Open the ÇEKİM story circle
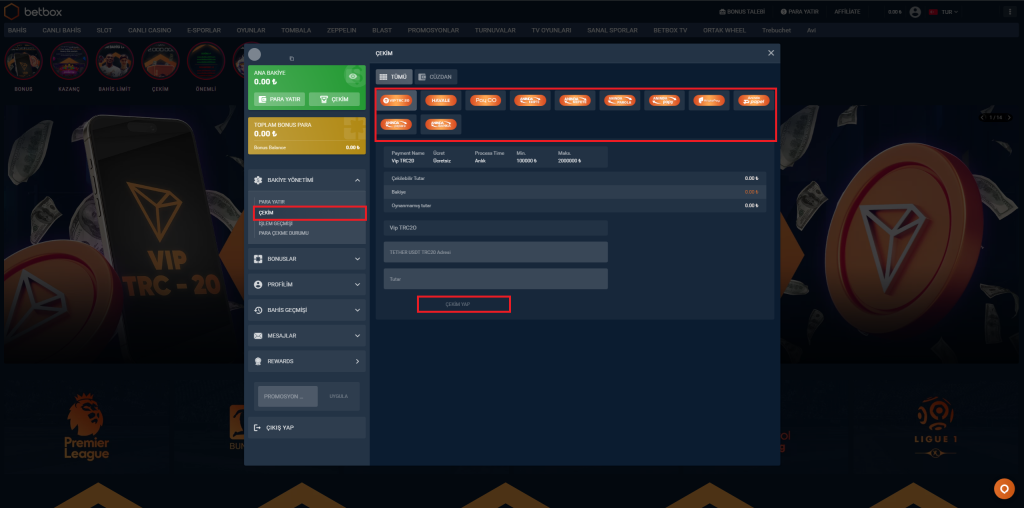 (160, 61)
